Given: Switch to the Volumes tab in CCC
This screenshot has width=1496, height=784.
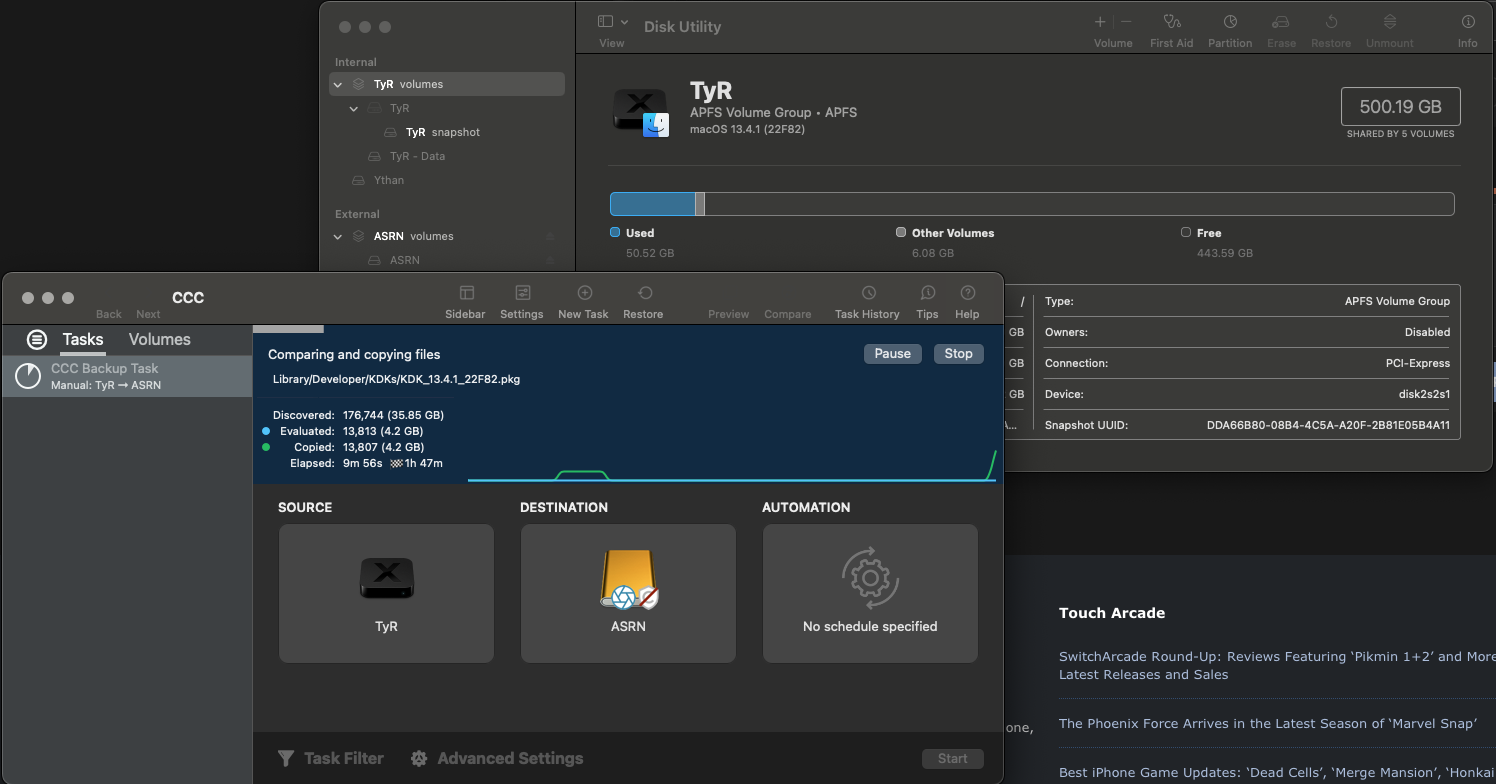Looking at the screenshot, I should point(160,339).
